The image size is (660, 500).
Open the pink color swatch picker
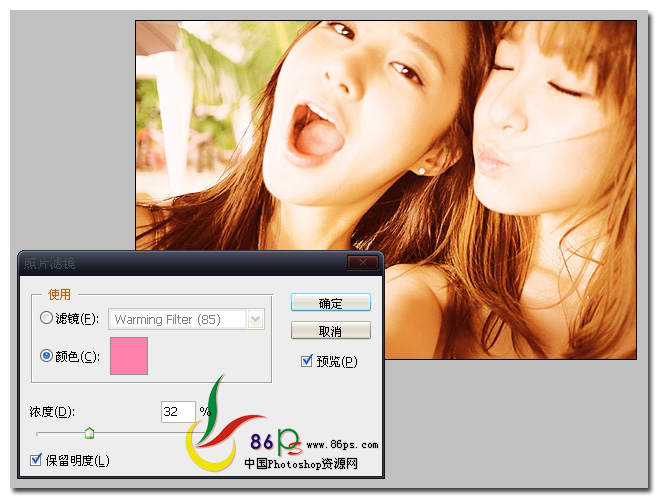click(129, 356)
